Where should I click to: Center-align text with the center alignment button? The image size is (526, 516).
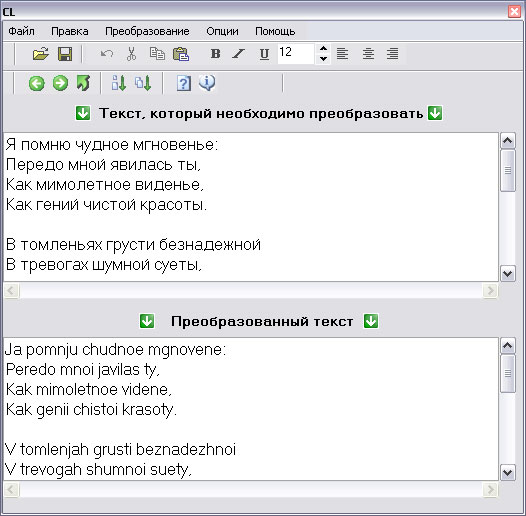368,54
